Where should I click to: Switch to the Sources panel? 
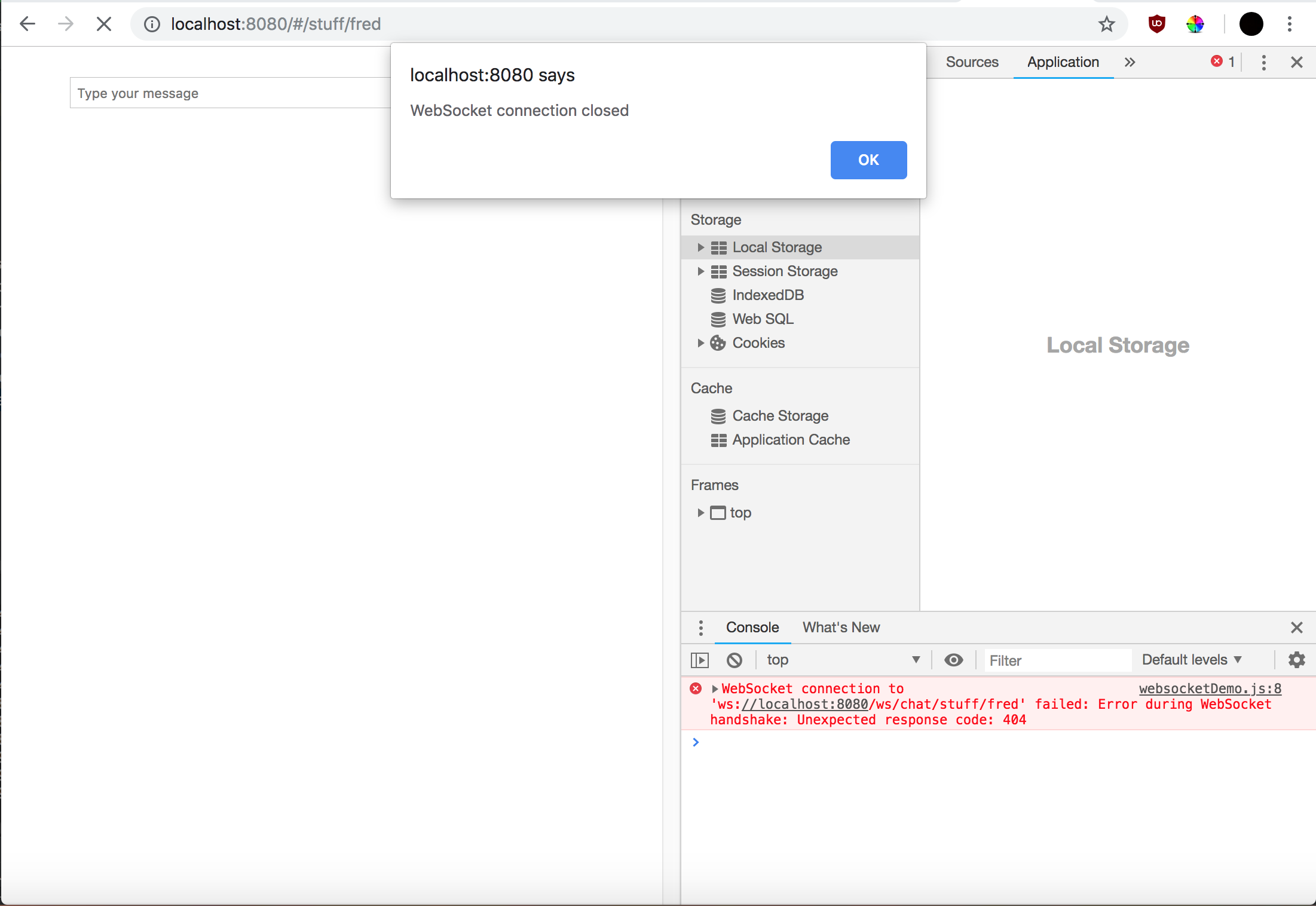point(971,62)
